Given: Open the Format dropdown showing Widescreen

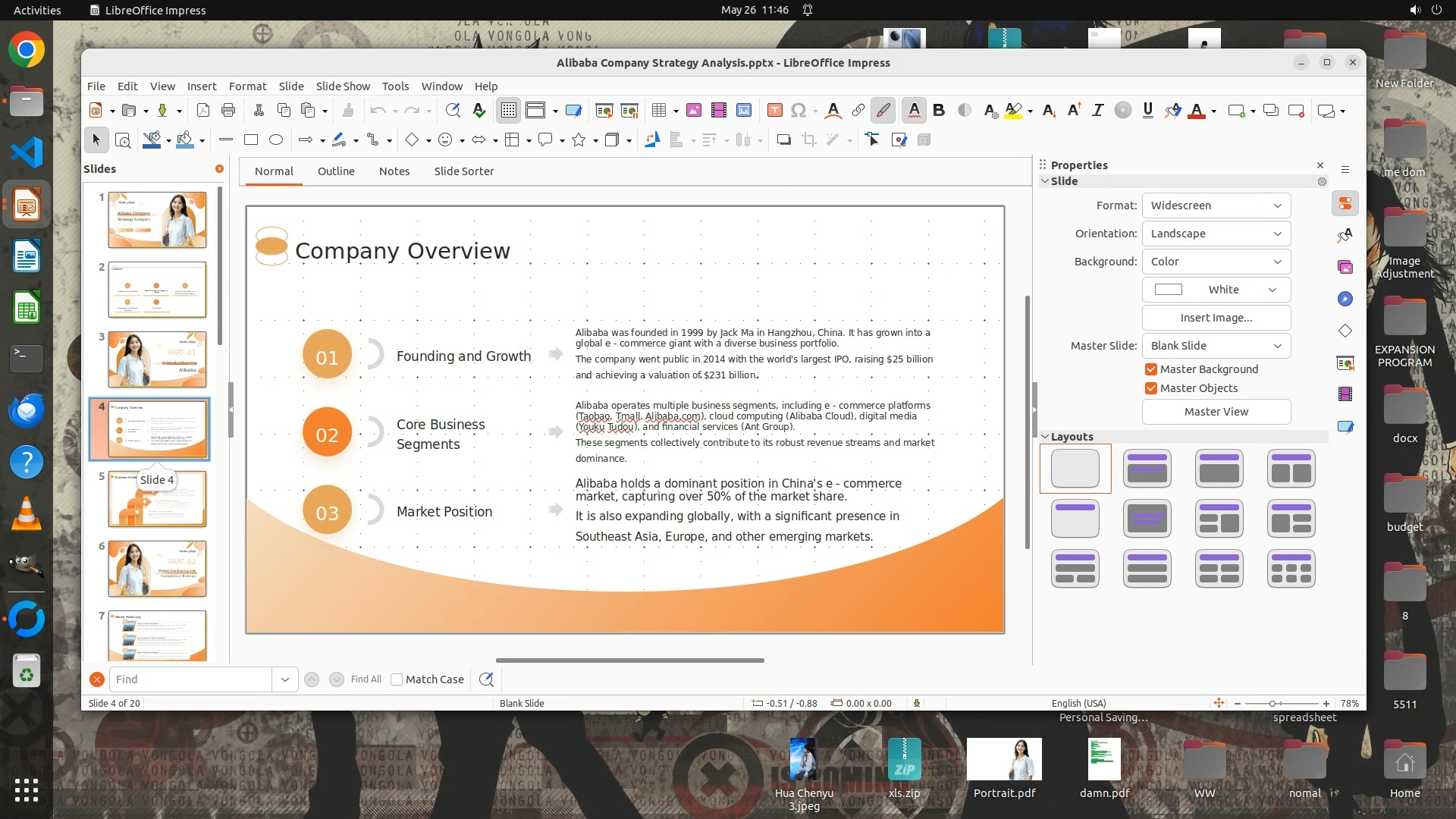Looking at the screenshot, I should (x=1216, y=206).
